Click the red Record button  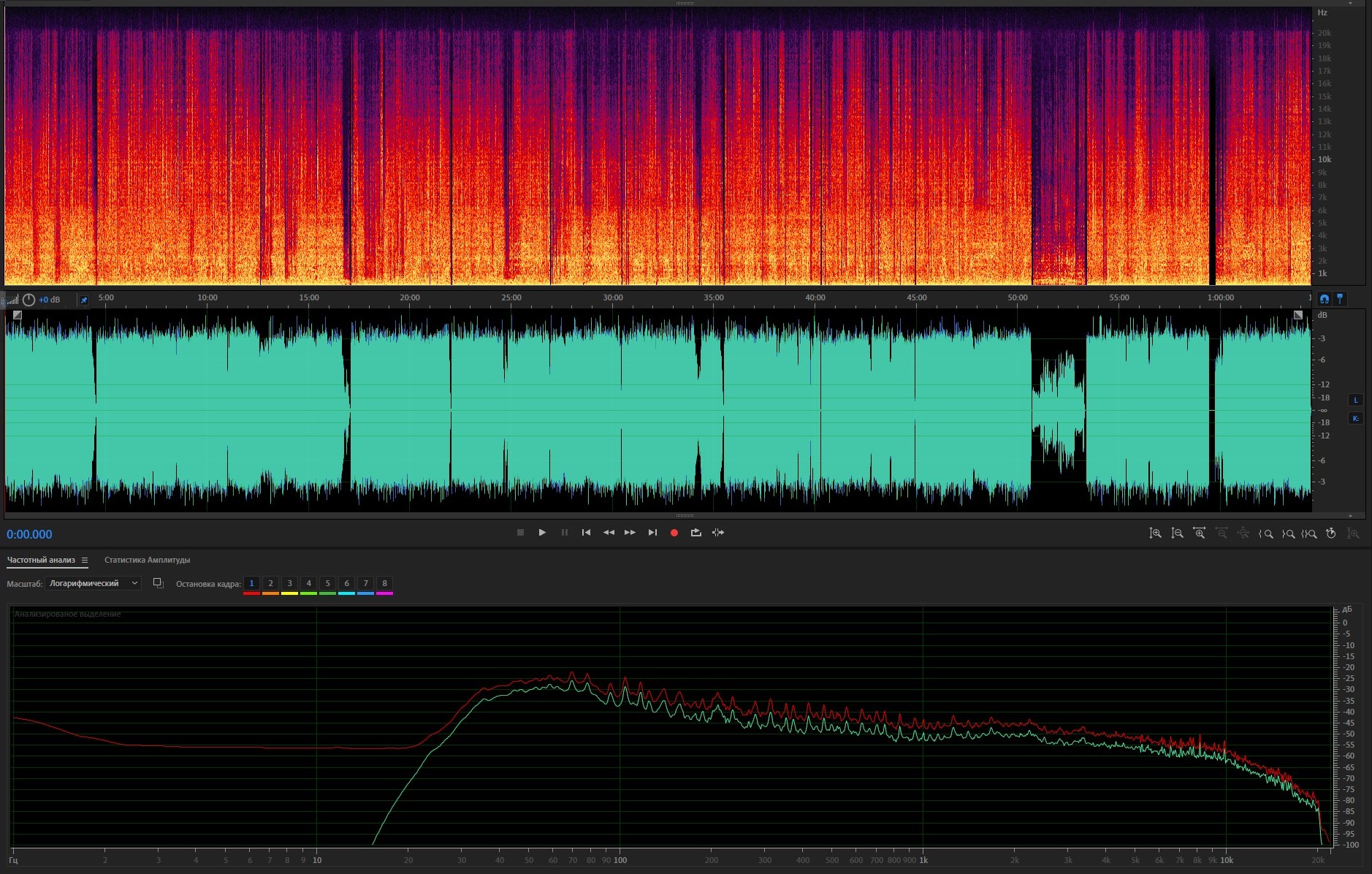674,533
